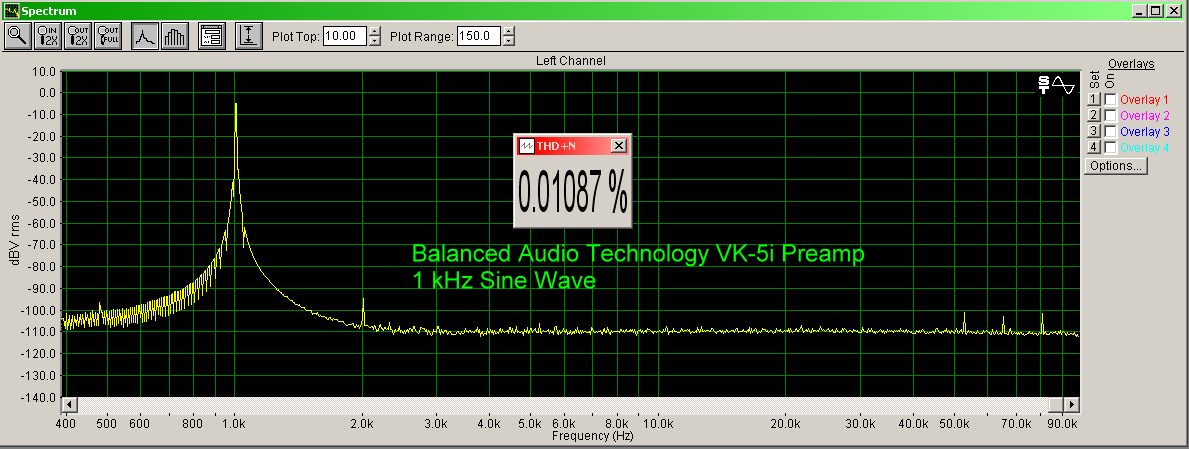The image size is (1189, 449).
Task: Enable Overlay 3 checkbox
Action: (1110, 131)
